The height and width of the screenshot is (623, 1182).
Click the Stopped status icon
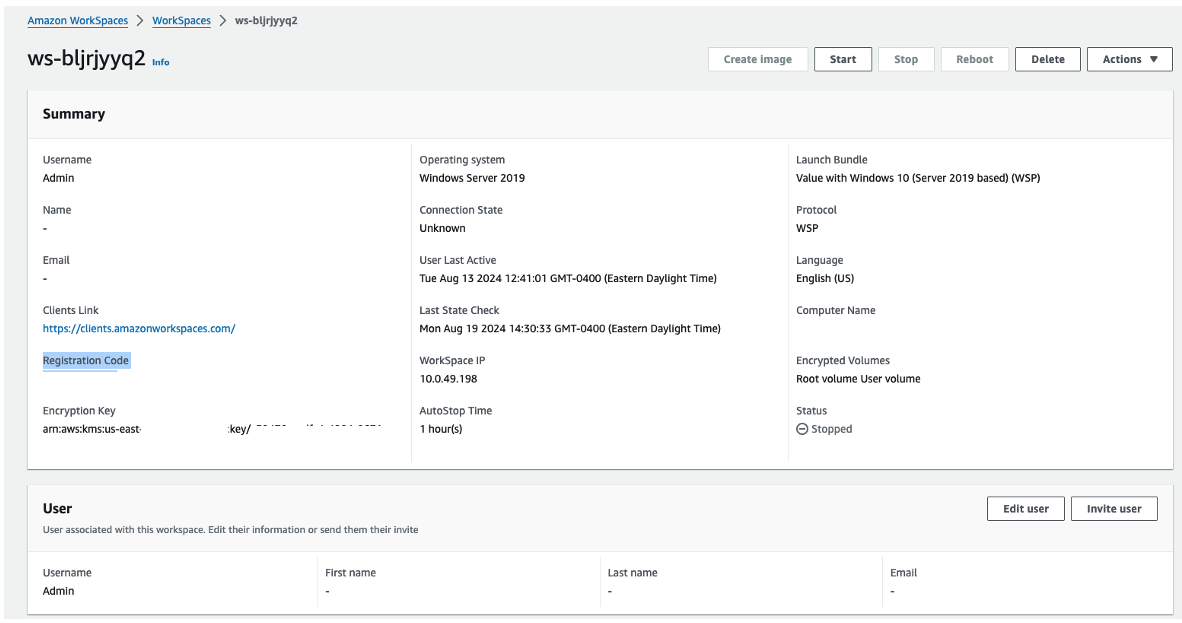802,429
